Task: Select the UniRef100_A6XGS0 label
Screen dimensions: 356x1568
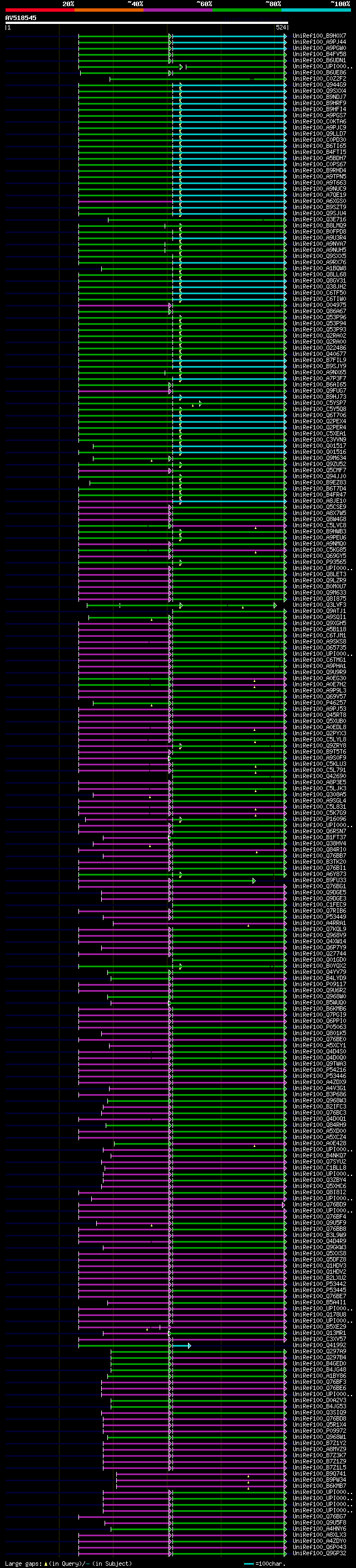Action: point(319,201)
